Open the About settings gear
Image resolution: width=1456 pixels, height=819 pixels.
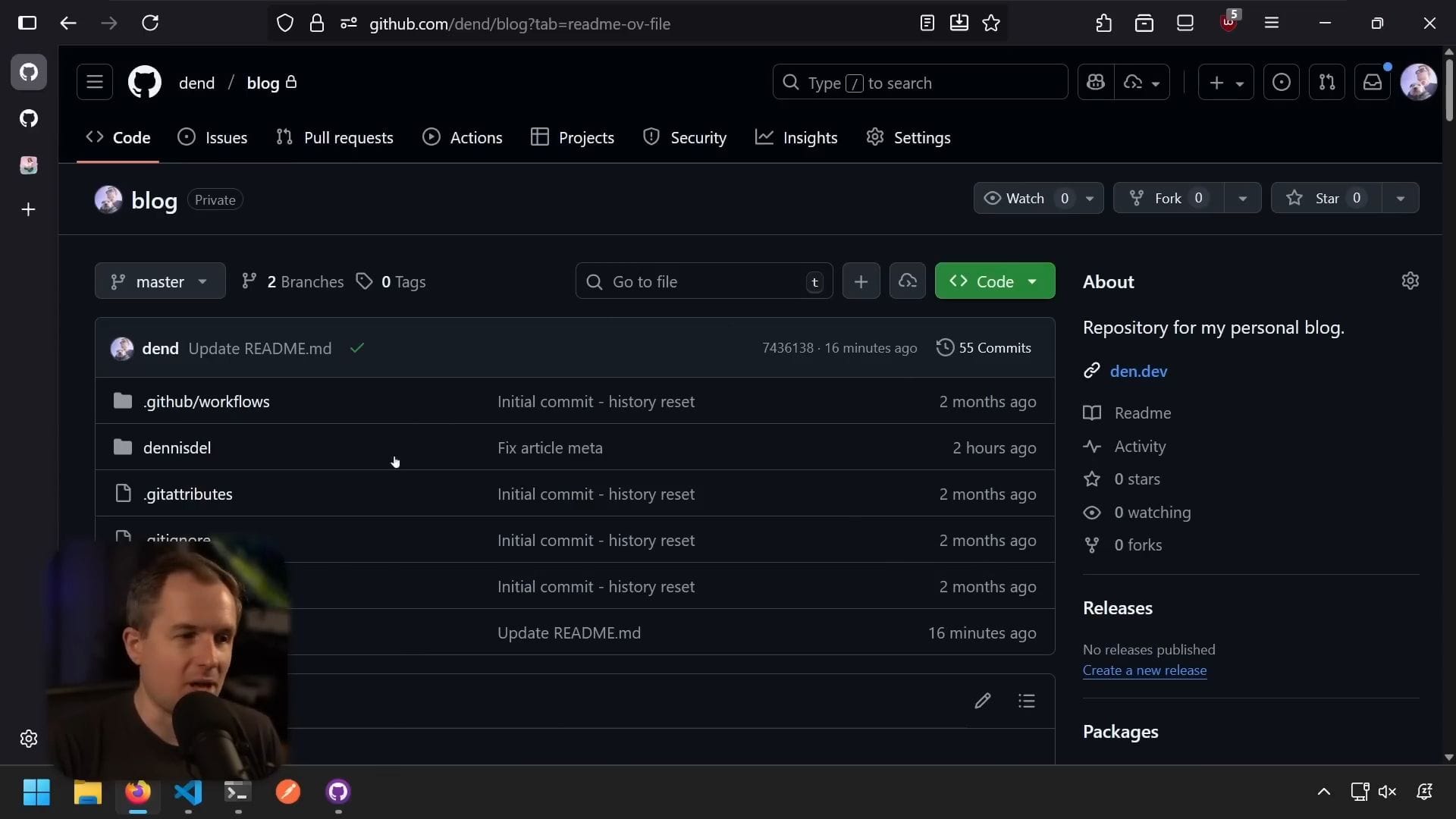pyautogui.click(x=1410, y=281)
